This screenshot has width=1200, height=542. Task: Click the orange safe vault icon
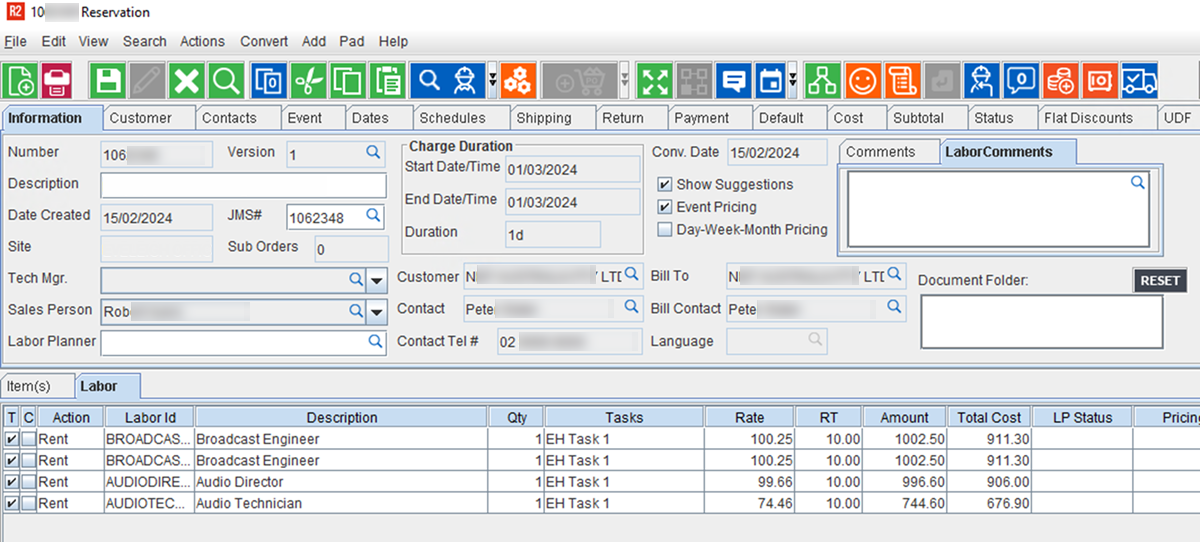(x=1099, y=80)
